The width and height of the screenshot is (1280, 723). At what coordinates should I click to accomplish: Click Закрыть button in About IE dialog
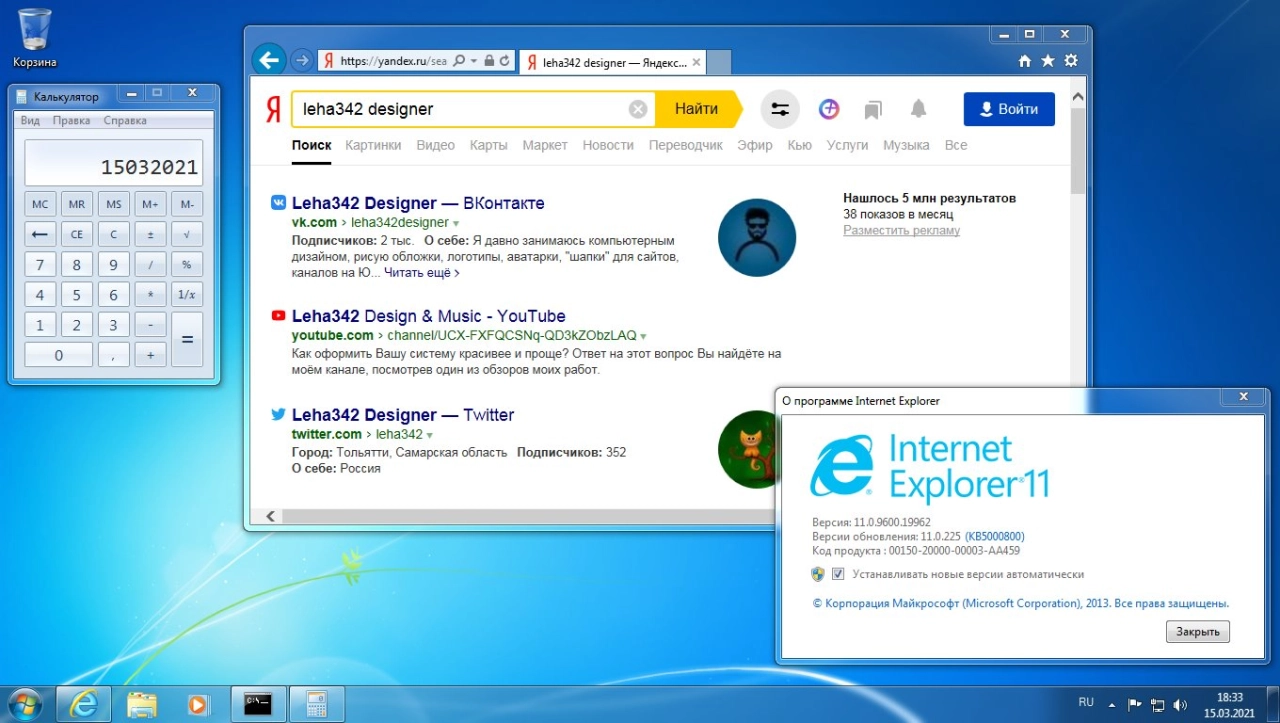click(1197, 632)
